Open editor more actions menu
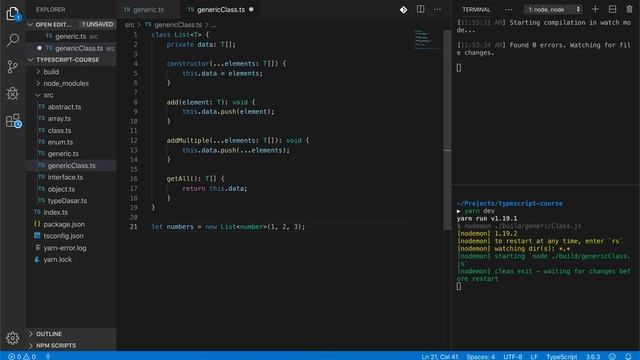The image size is (640, 360). click(437, 9)
